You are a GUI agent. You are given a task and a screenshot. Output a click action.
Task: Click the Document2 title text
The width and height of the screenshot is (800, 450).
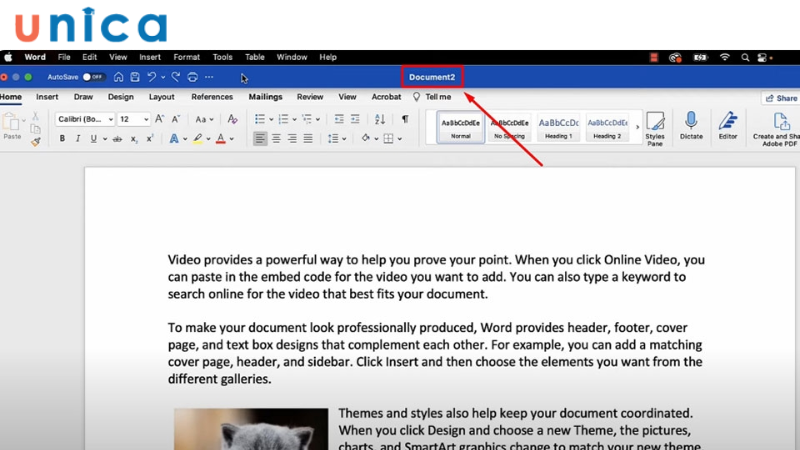(432, 77)
